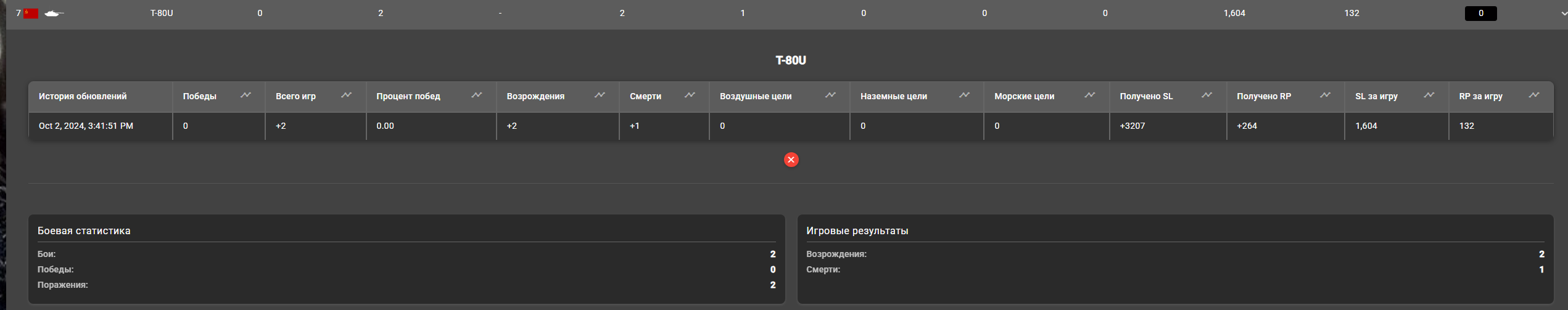
Task: Show the Получено SL trend chart
Action: (1207, 95)
